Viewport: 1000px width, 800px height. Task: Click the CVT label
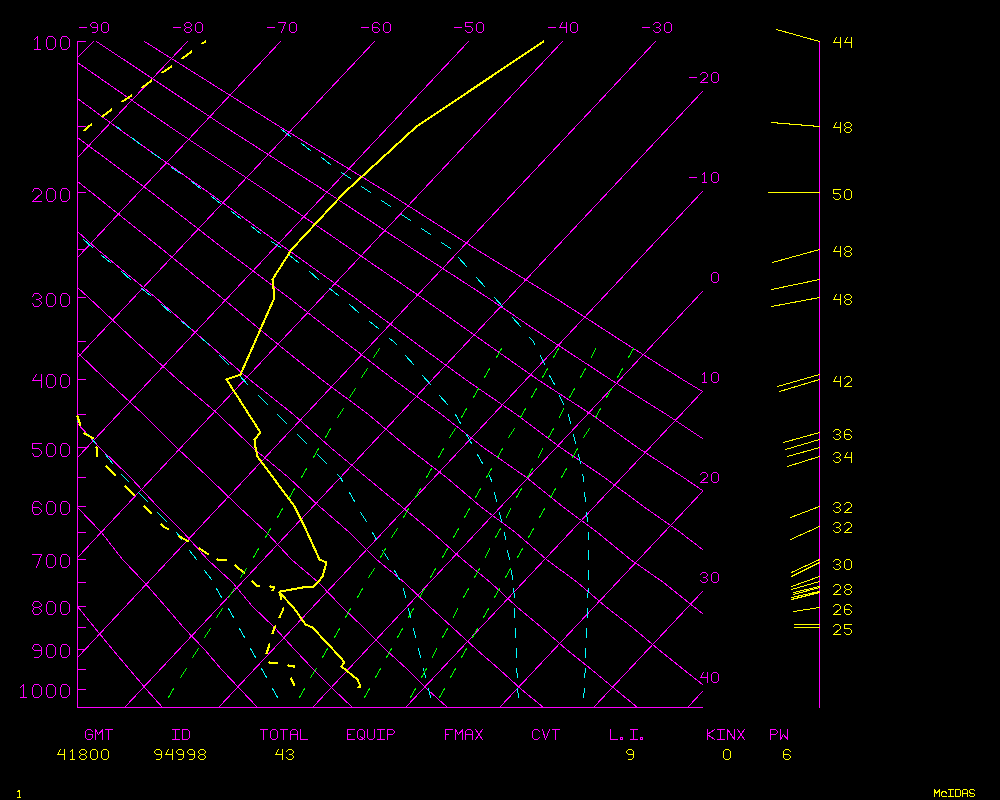point(546,735)
